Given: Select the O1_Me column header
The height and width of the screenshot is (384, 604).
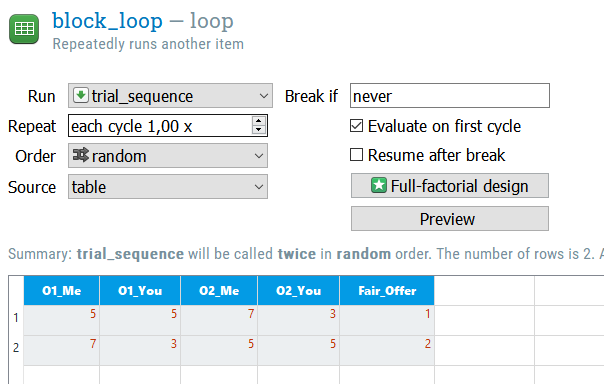Looking at the screenshot, I should 62,290.
